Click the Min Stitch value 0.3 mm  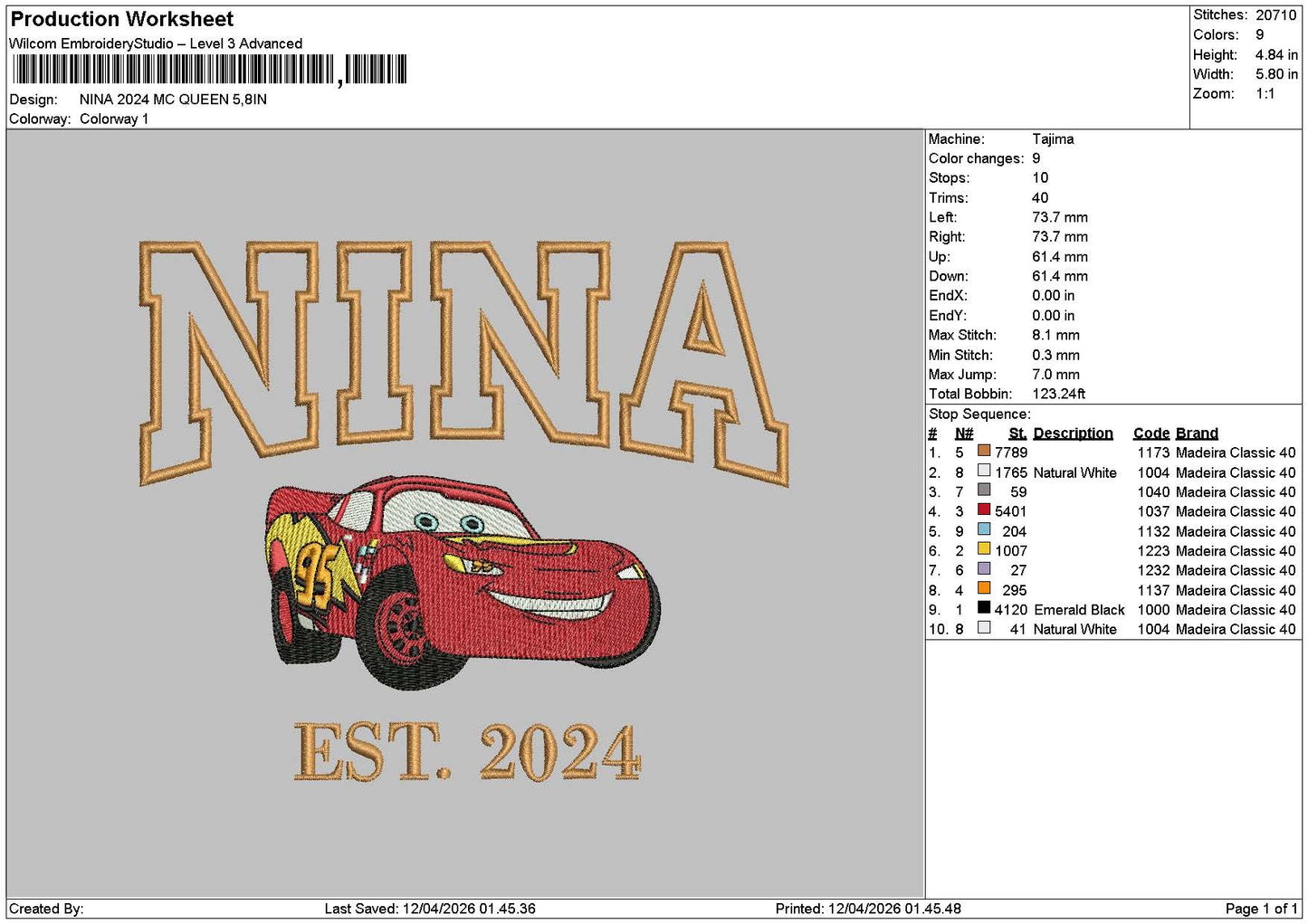[1056, 355]
